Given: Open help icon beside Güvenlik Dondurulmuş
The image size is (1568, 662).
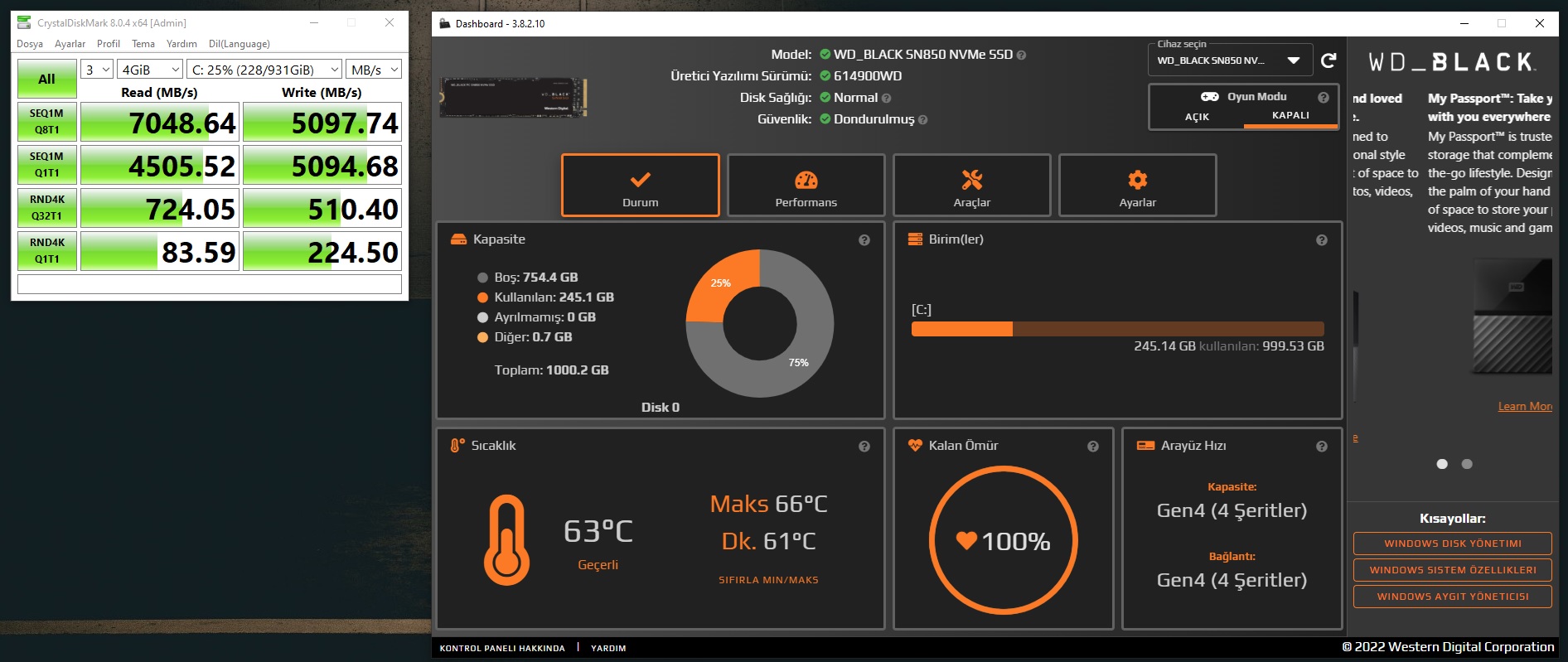Looking at the screenshot, I should [x=922, y=119].
